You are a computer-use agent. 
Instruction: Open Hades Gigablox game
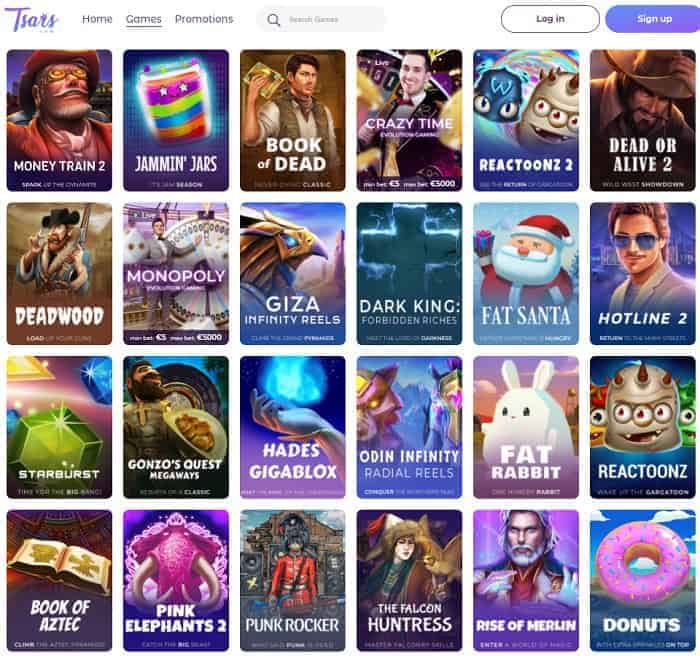click(293, 427)
